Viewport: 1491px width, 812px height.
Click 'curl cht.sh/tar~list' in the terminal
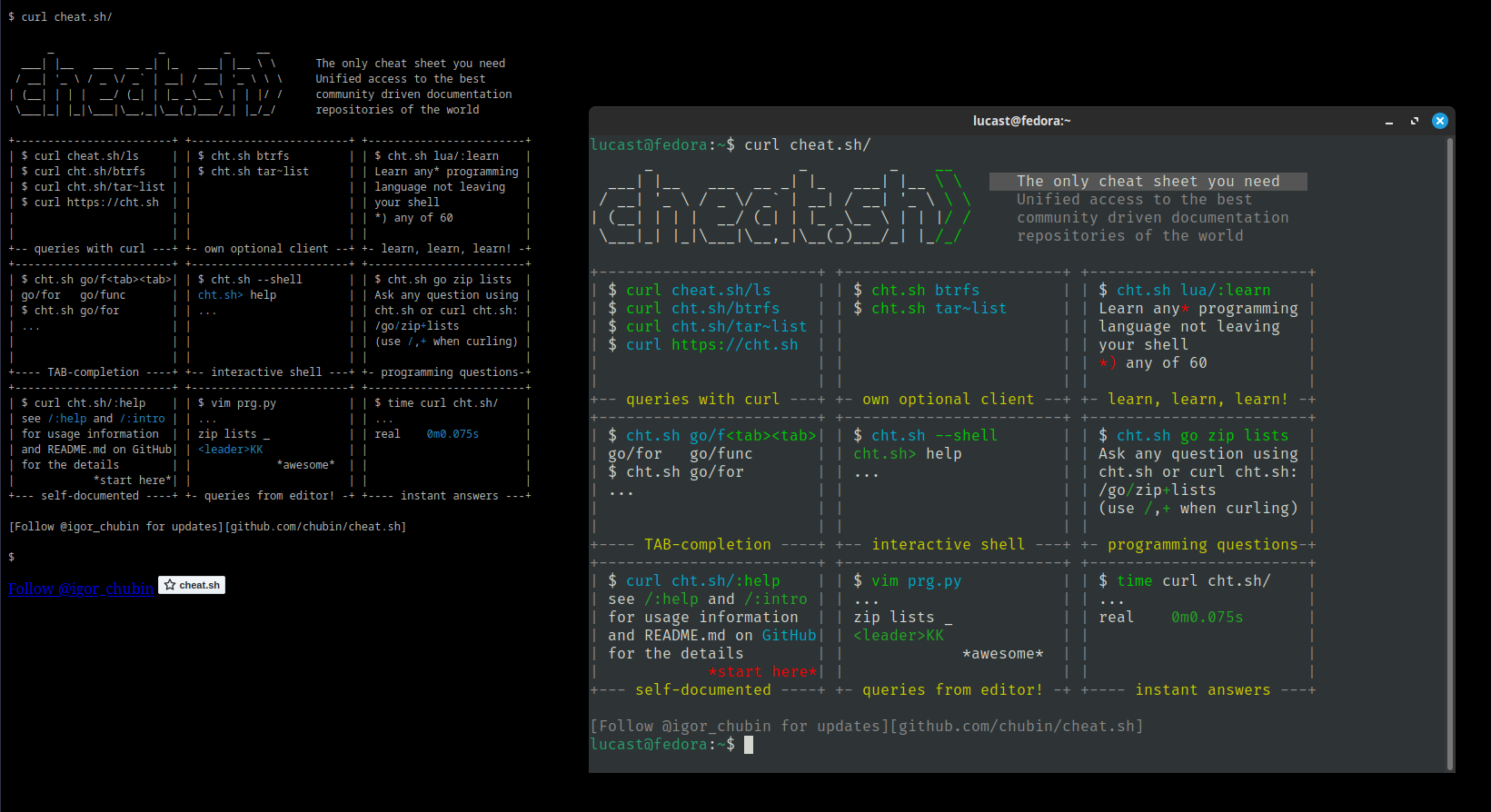pyautogui.click(x=716, y=327)
